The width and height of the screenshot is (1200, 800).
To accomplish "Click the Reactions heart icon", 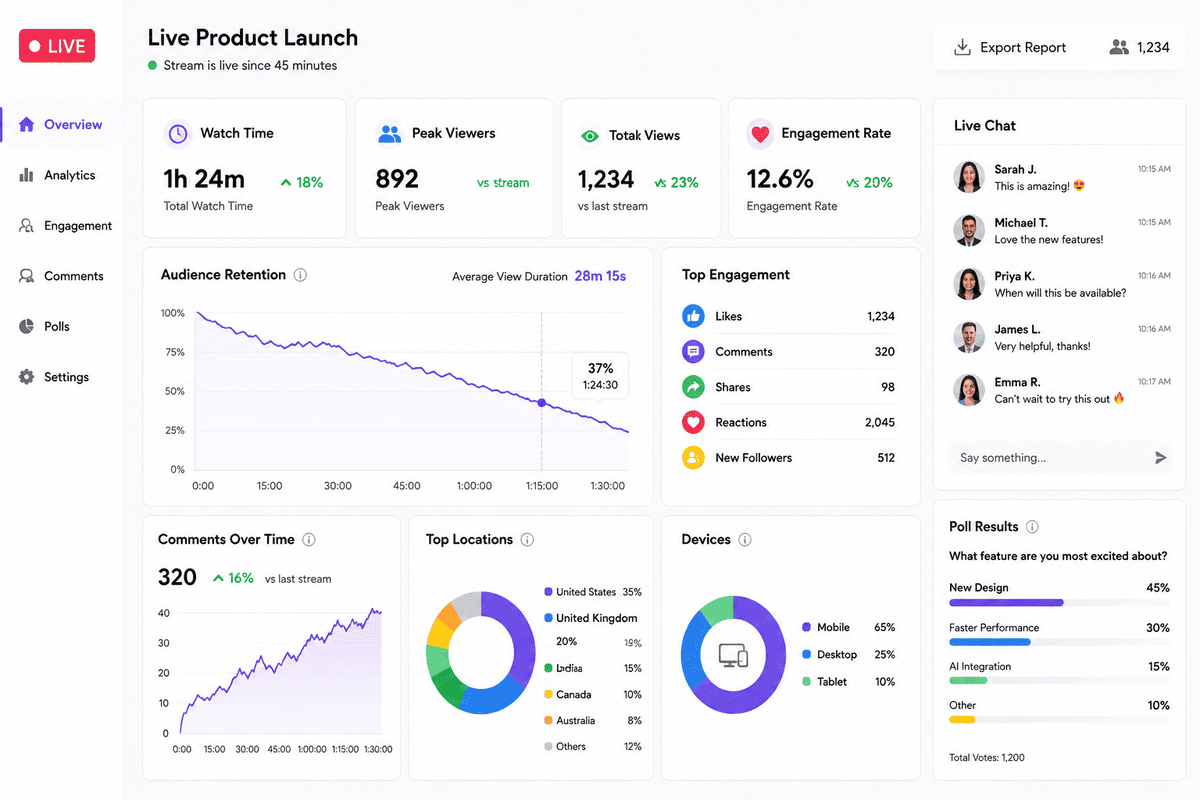I will tap(693, 423).
